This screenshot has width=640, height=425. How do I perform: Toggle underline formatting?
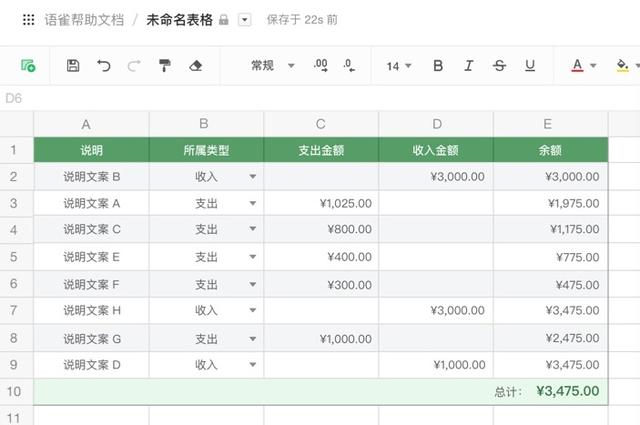pos(530,66)
